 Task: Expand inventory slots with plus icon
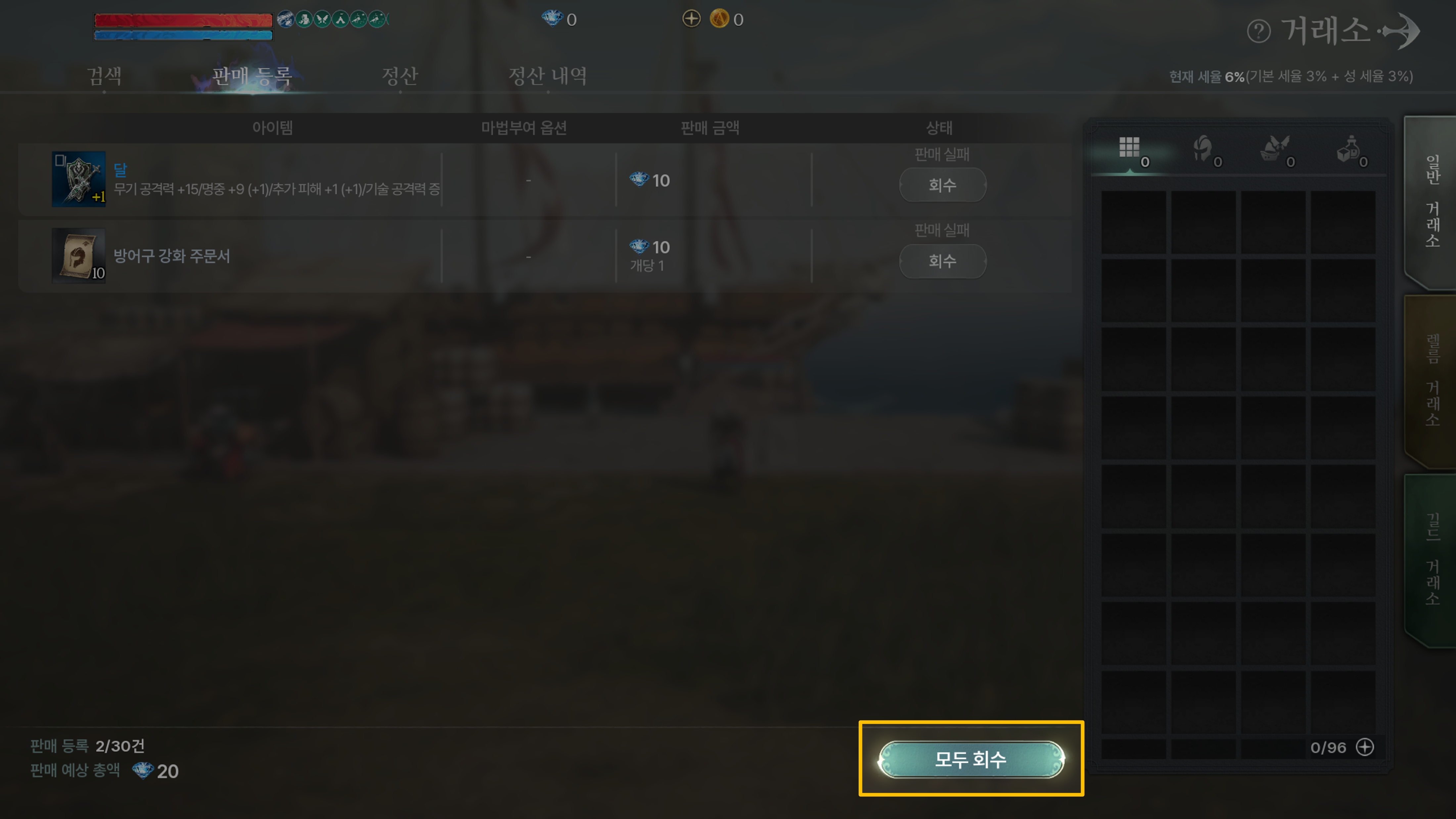tap(1364, 747)
